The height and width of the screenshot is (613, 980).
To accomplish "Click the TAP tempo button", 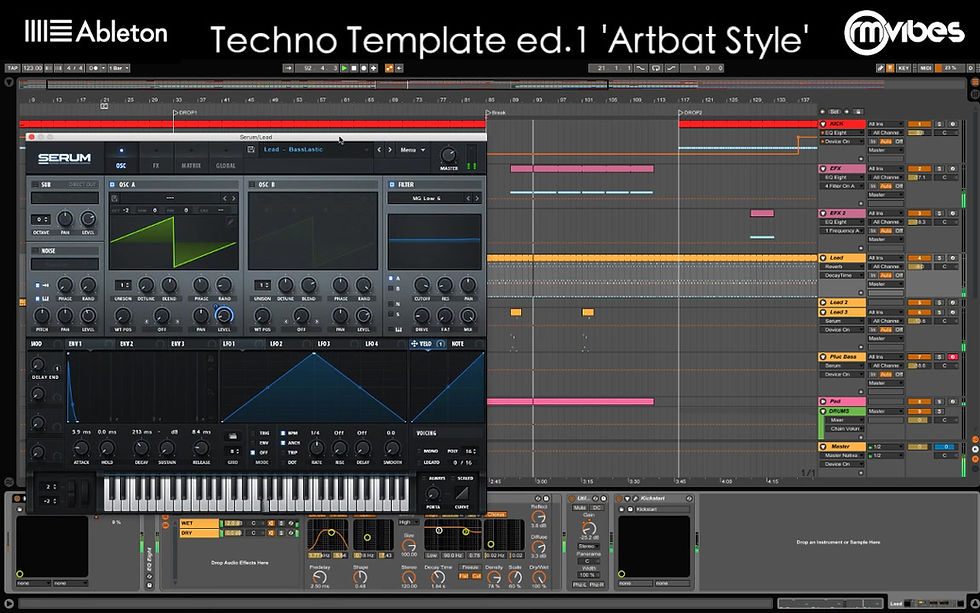I will tap(13, 67).
